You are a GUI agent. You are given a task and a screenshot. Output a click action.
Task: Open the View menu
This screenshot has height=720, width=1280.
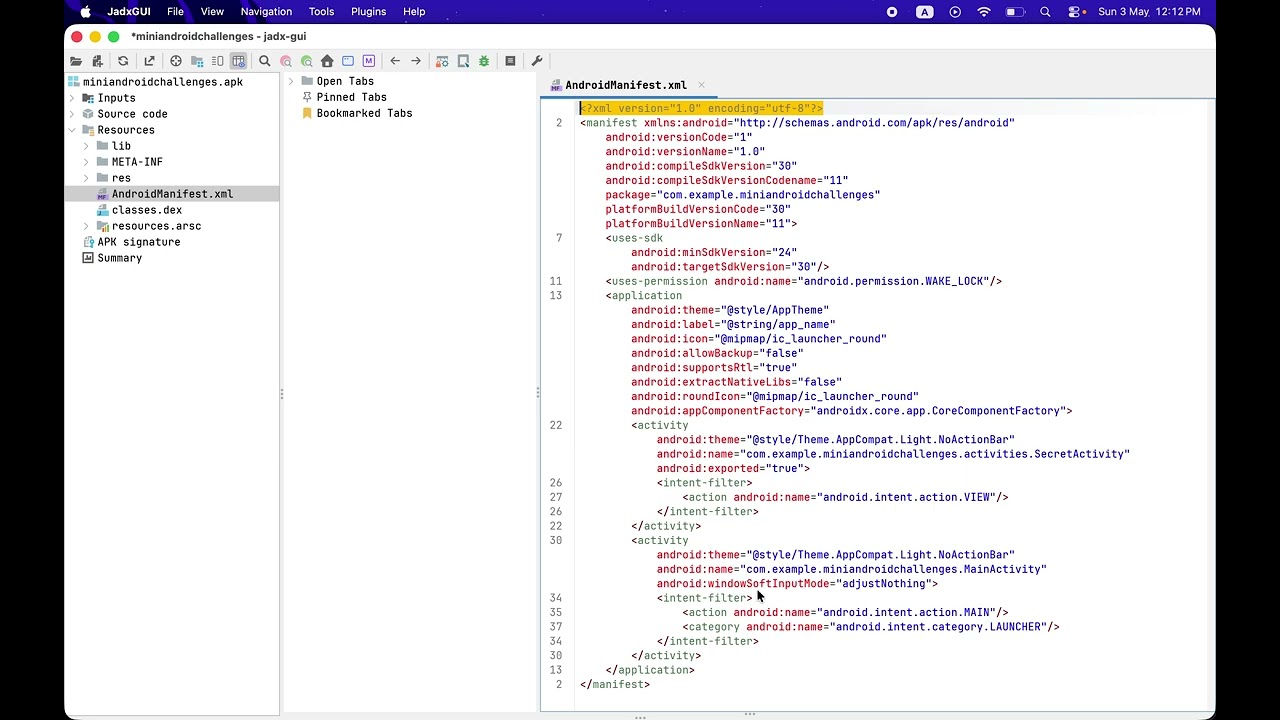212,12
